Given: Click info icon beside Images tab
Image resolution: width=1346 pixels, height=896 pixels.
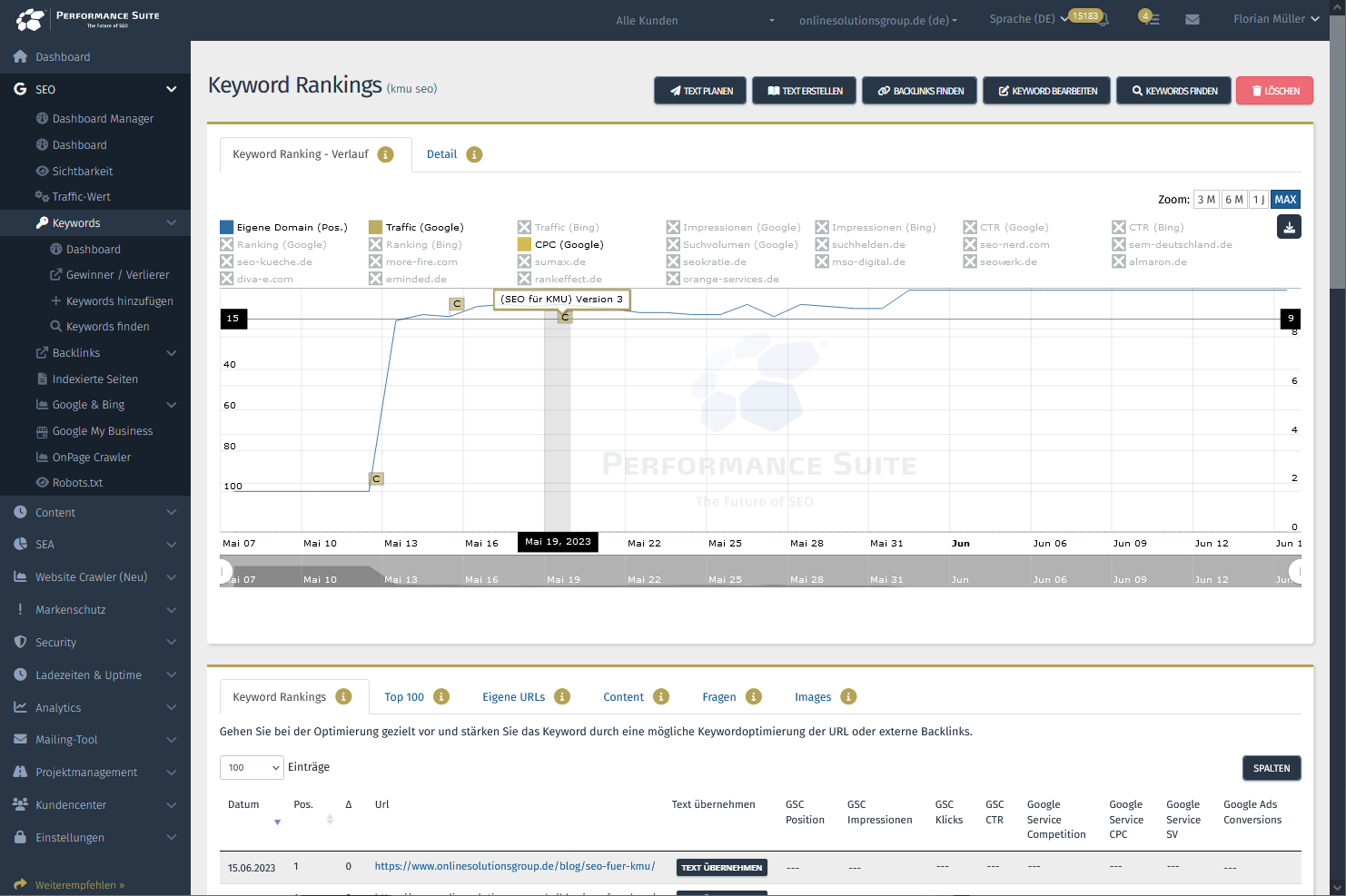Looking at the screenshot, I should (848, 696).
